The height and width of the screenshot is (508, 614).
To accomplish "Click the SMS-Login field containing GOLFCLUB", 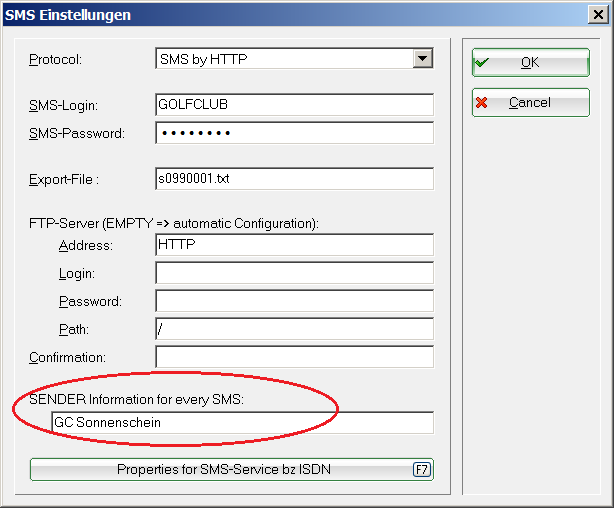I will pyautogui.click(x=294, y=105).
